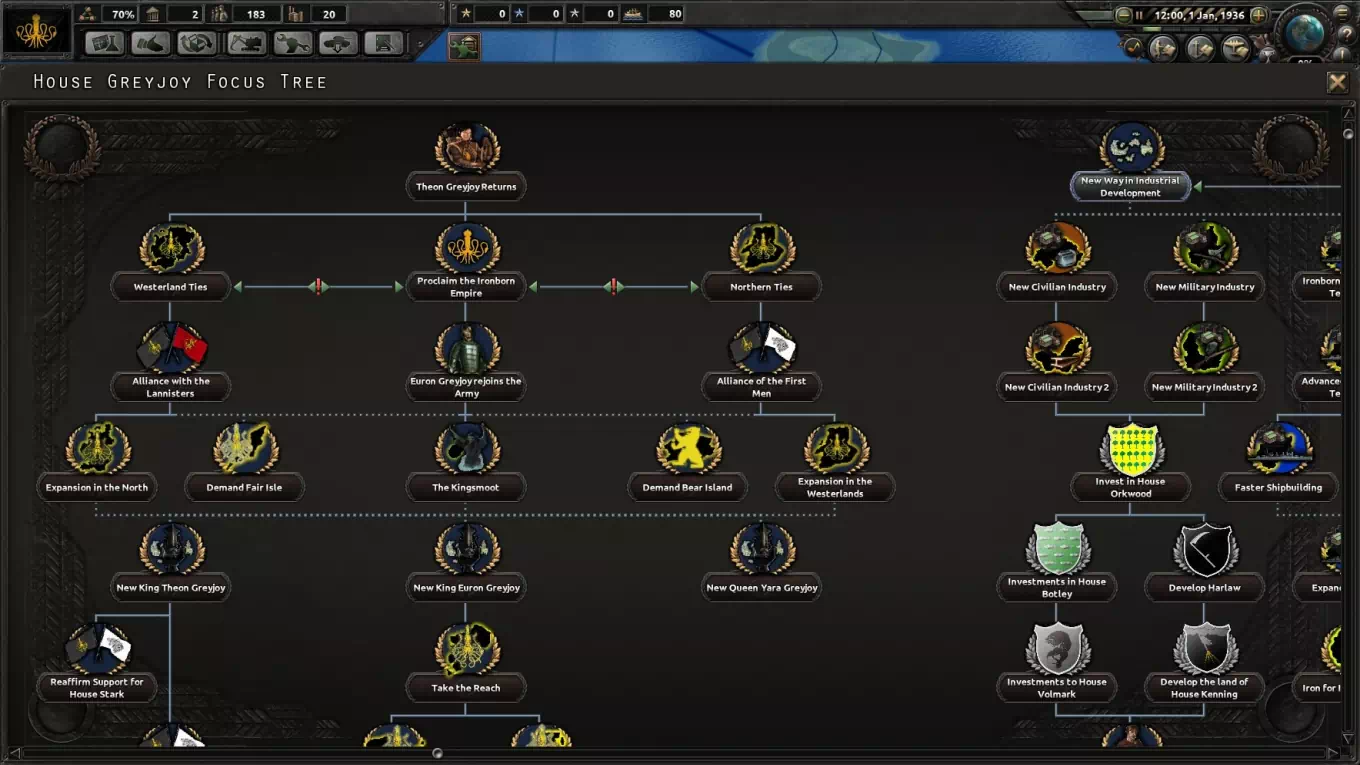
Task: Increase game speed with plus button
Action: click(x=1258, y=15)
